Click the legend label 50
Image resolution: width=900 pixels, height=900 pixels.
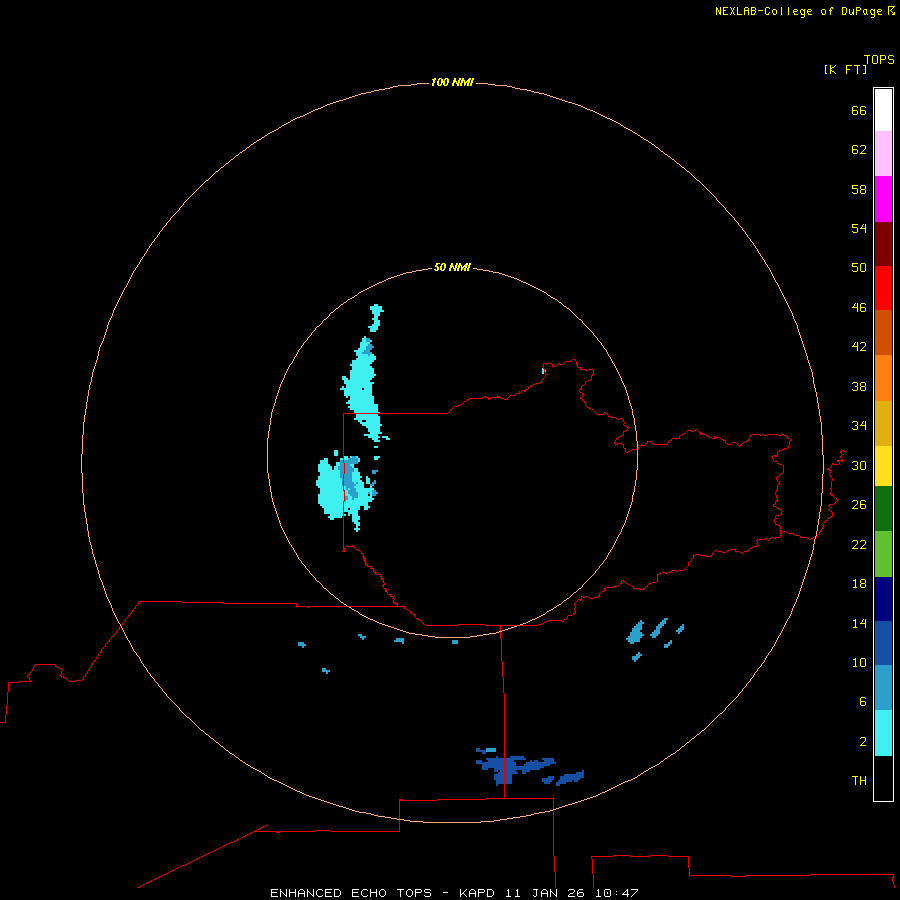click(x=859, y=268)
